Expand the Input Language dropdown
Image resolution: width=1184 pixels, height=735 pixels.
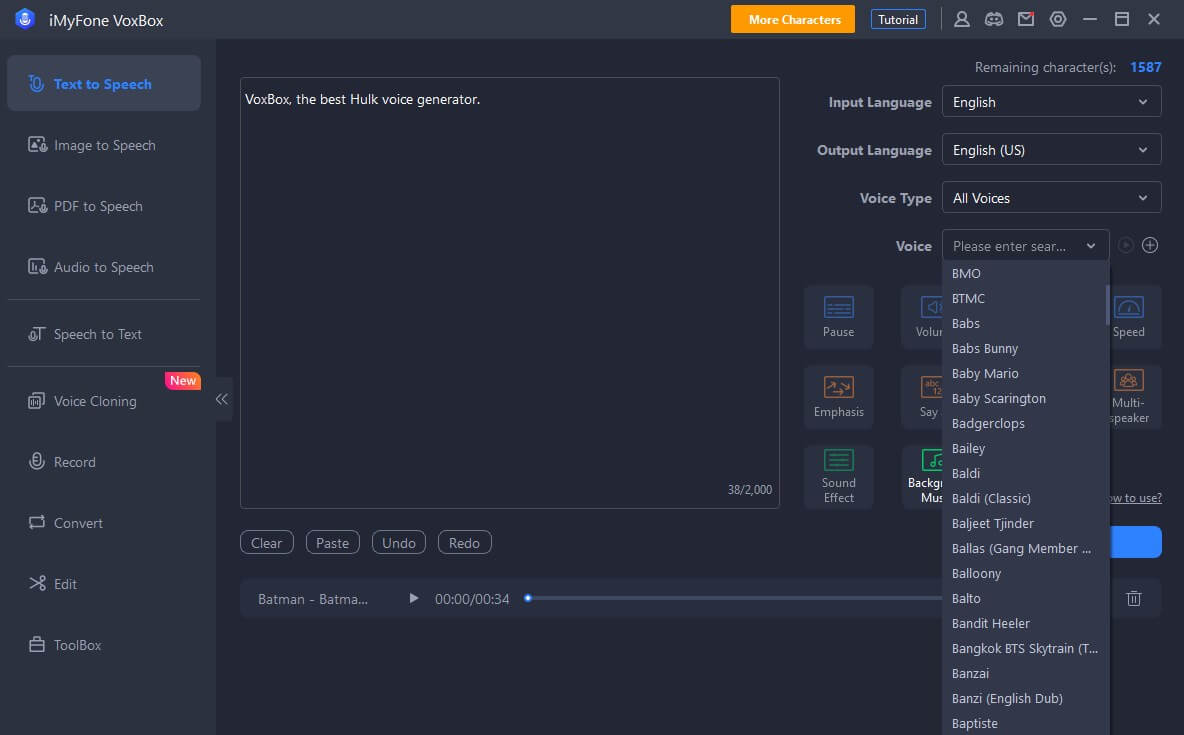(1051, 102)
